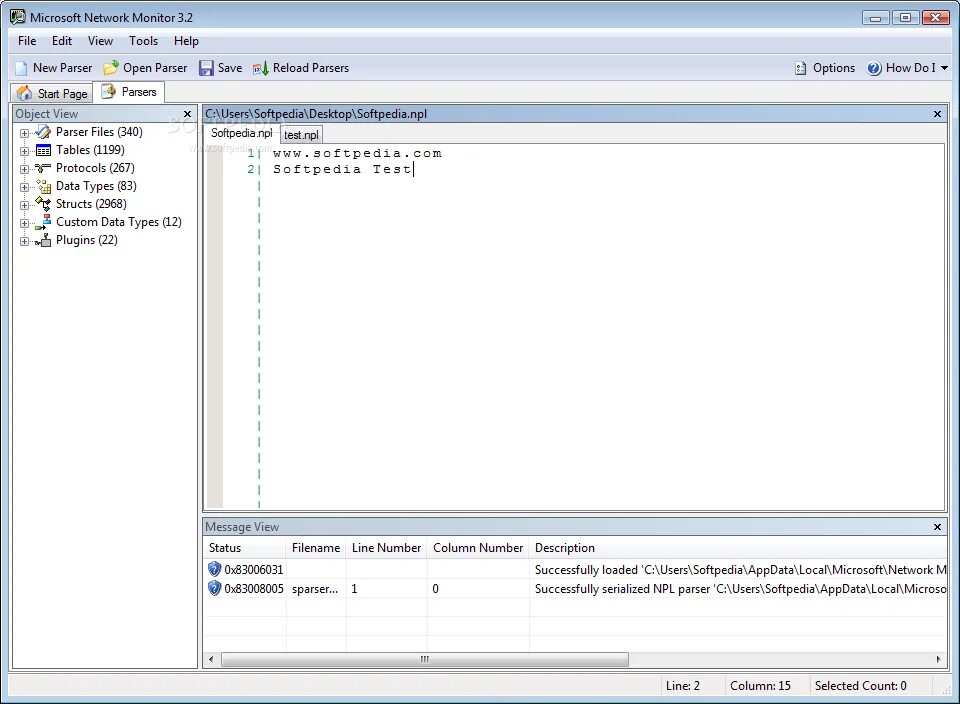The height and width of the screenshot is (704, 960).
Task: Expand the Parser Files node
Action: point(24,133)
